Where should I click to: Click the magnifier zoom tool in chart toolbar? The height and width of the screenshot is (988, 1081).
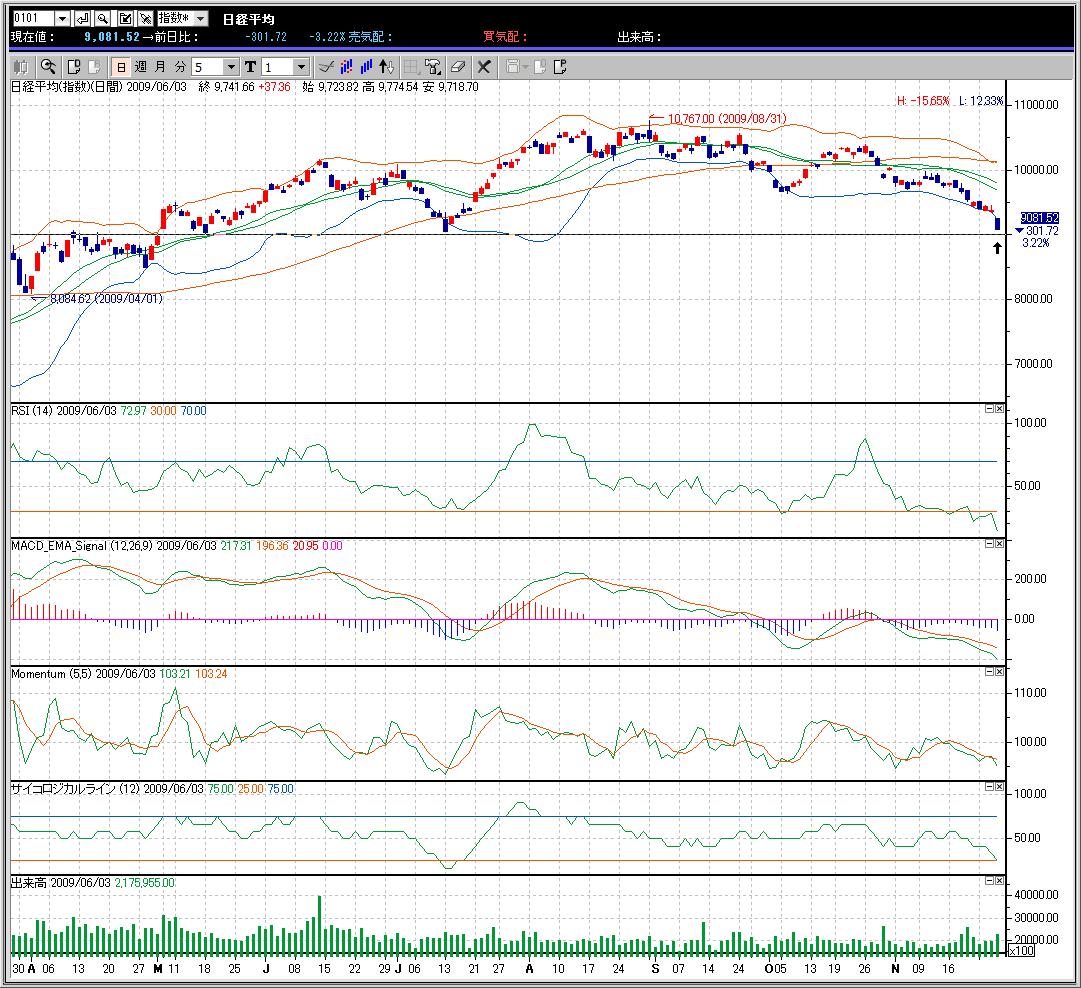(x=47, y=67)
